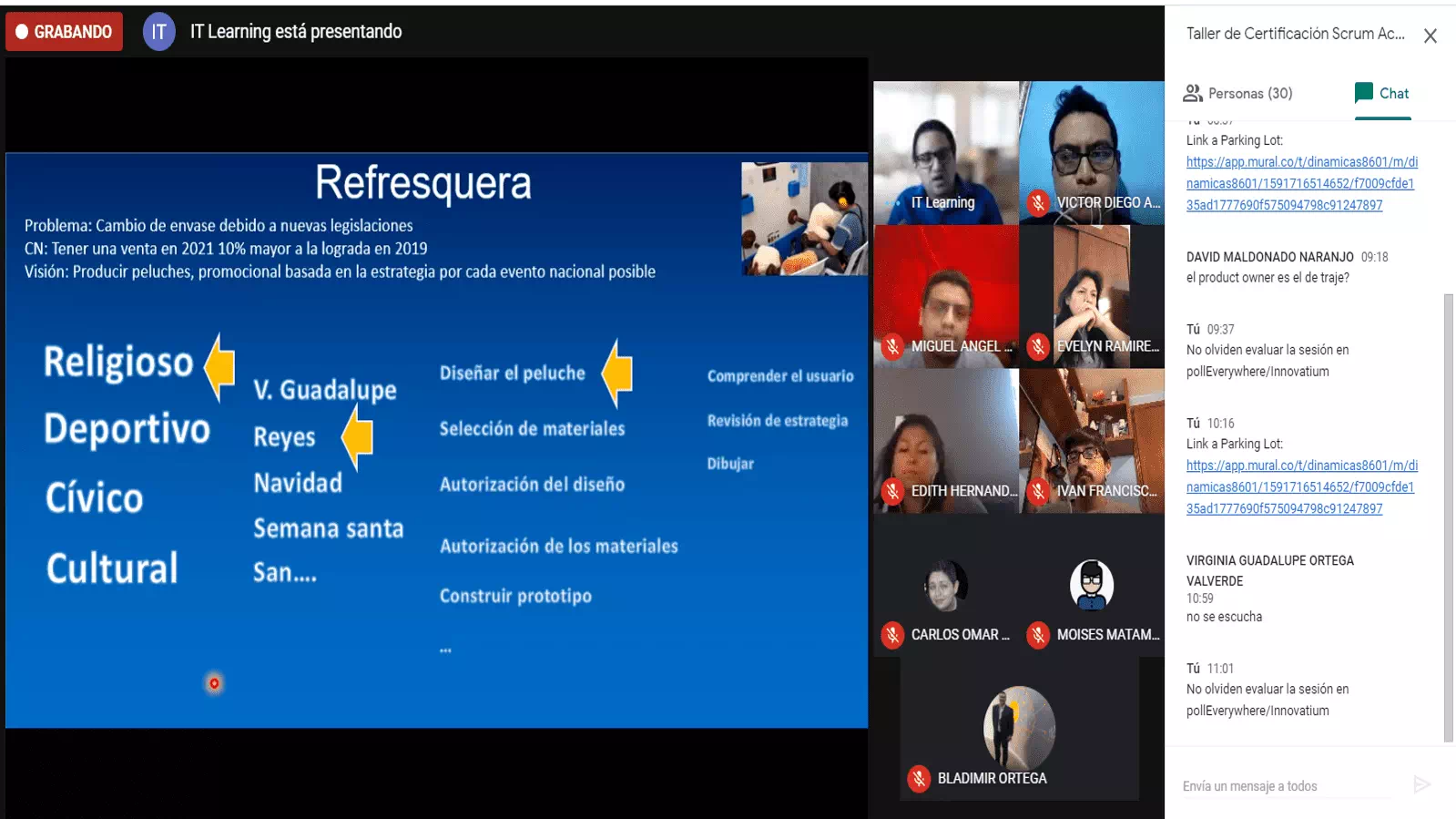Click Ivan Francisco's muted microphone icon
The height and width of the screenshot is (819, 1456).
(x=1038, y=491)
